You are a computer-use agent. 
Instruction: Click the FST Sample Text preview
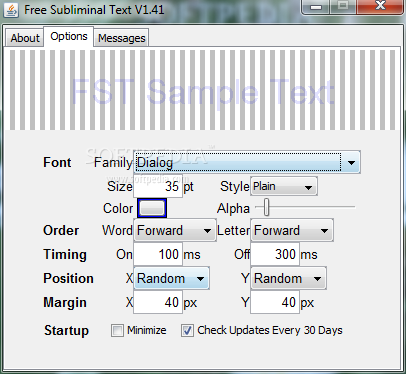point(203,90)
